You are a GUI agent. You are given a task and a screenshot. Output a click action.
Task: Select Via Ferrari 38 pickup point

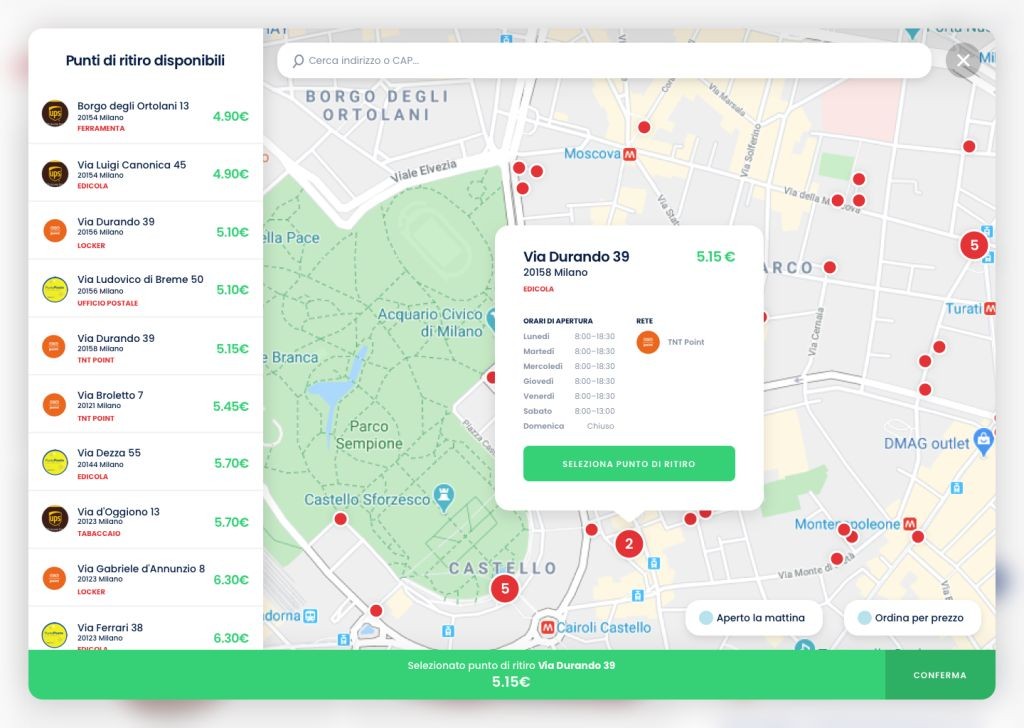146,629
